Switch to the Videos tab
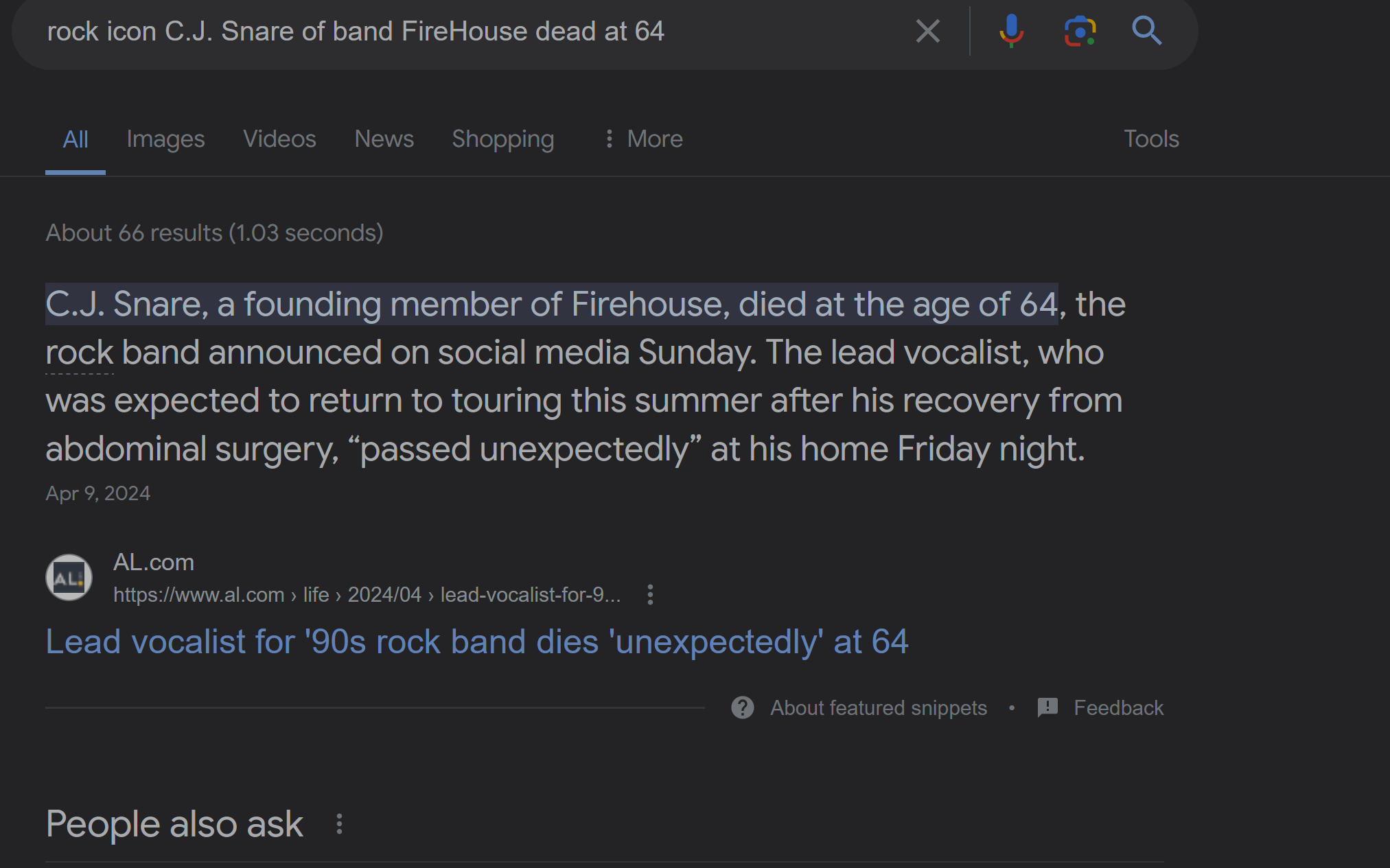Viewport: 1390px width, 868px height. click(x=279, y=139)
